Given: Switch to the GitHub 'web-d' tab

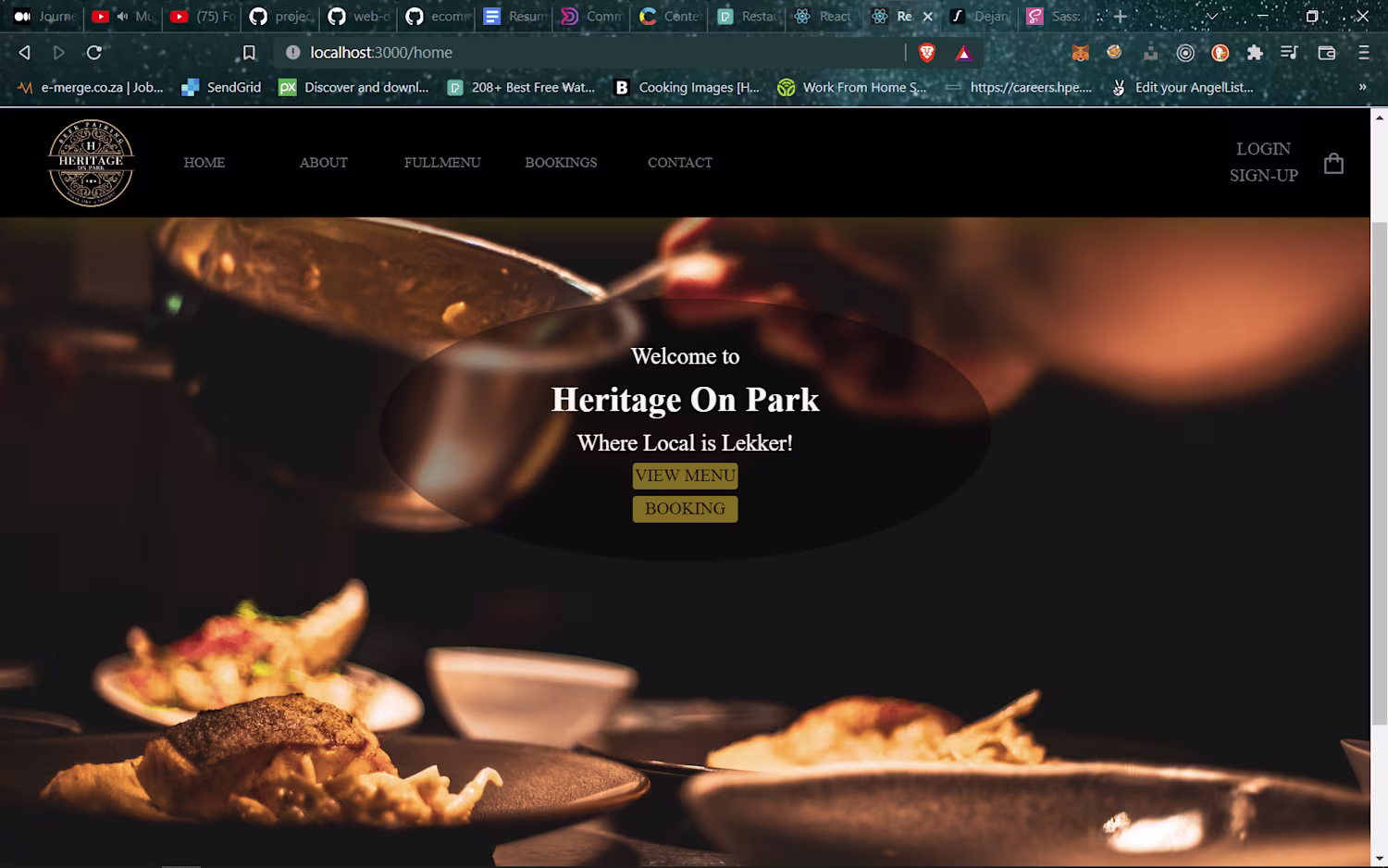Looking at the screenshot, I should point(360,16).
